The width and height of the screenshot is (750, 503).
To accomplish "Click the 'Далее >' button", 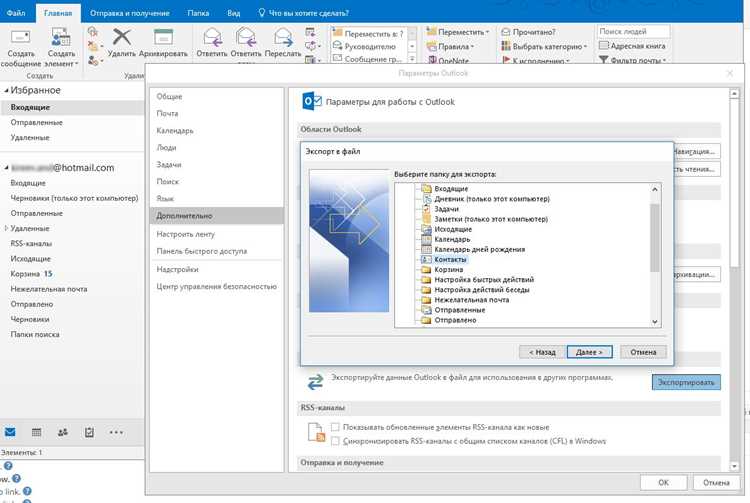I will 589,352.
